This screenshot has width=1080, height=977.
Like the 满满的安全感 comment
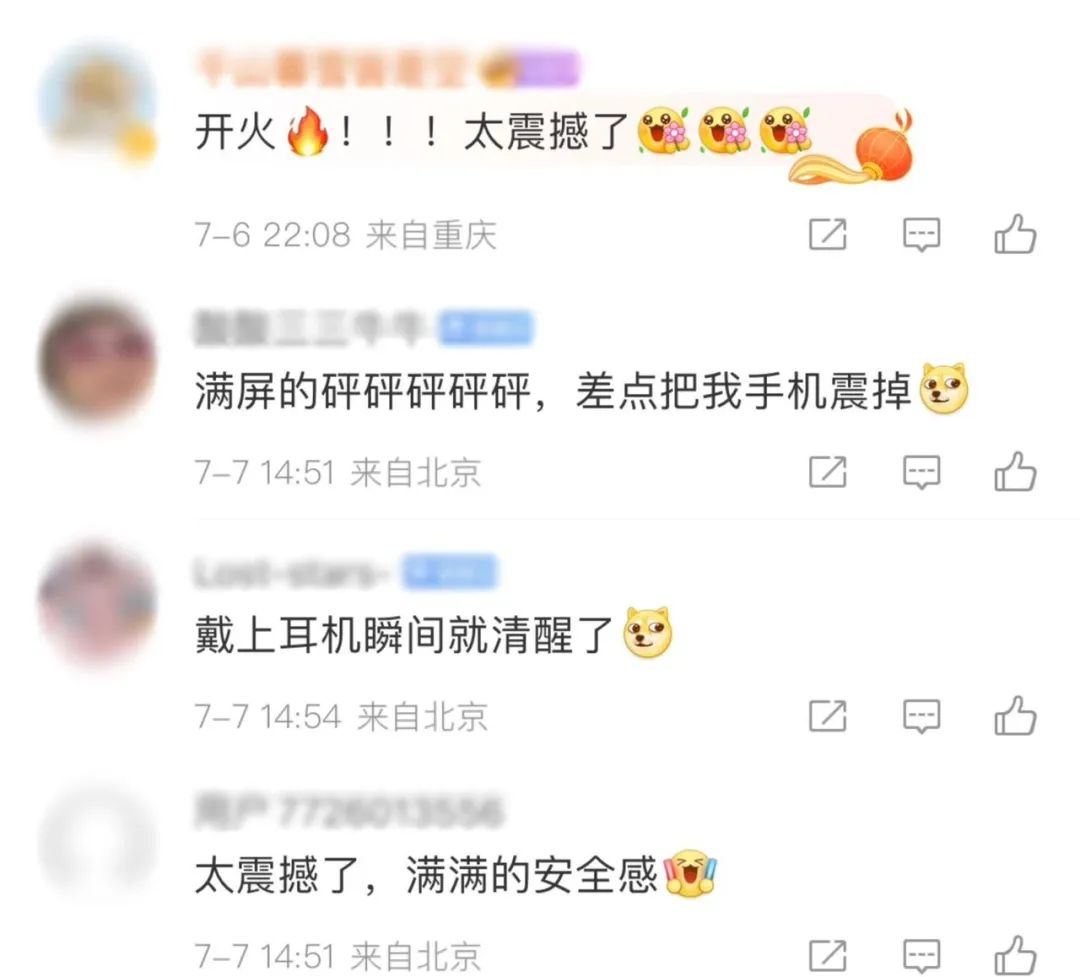tap(1015, 955)
